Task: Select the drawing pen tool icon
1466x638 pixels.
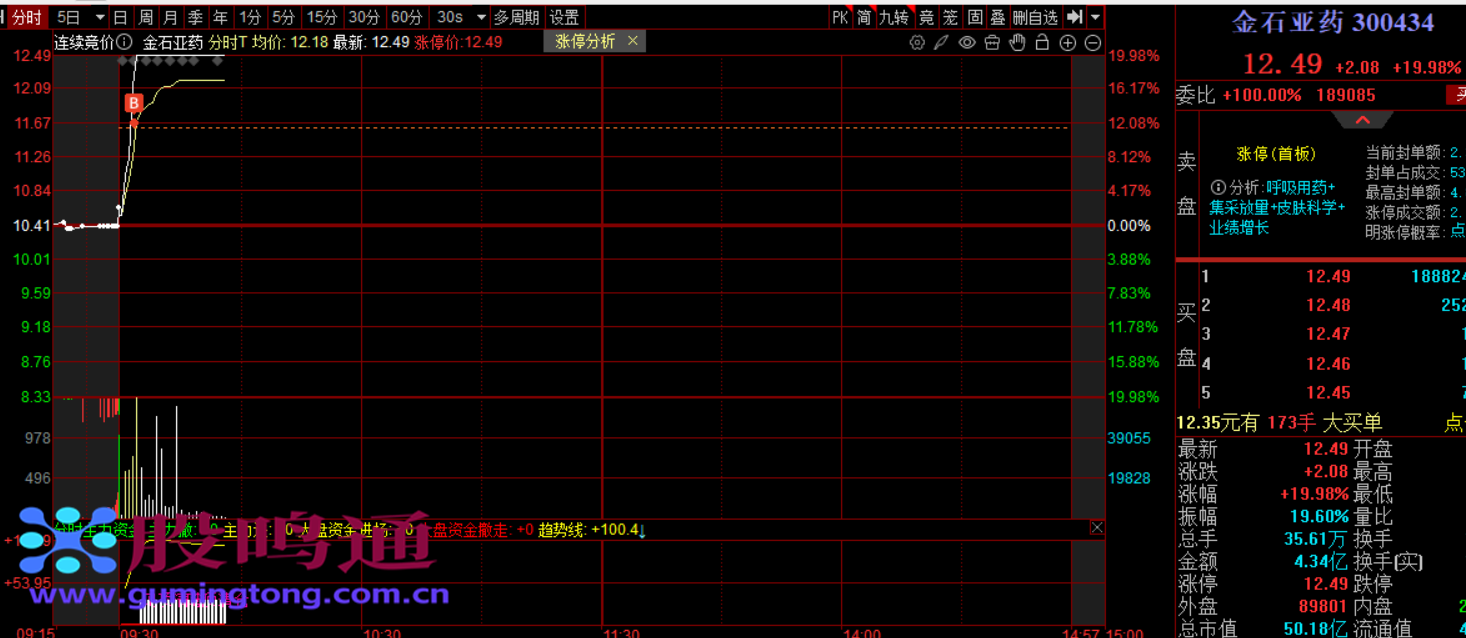Action: pyautogui.click(x=941, y=42)
